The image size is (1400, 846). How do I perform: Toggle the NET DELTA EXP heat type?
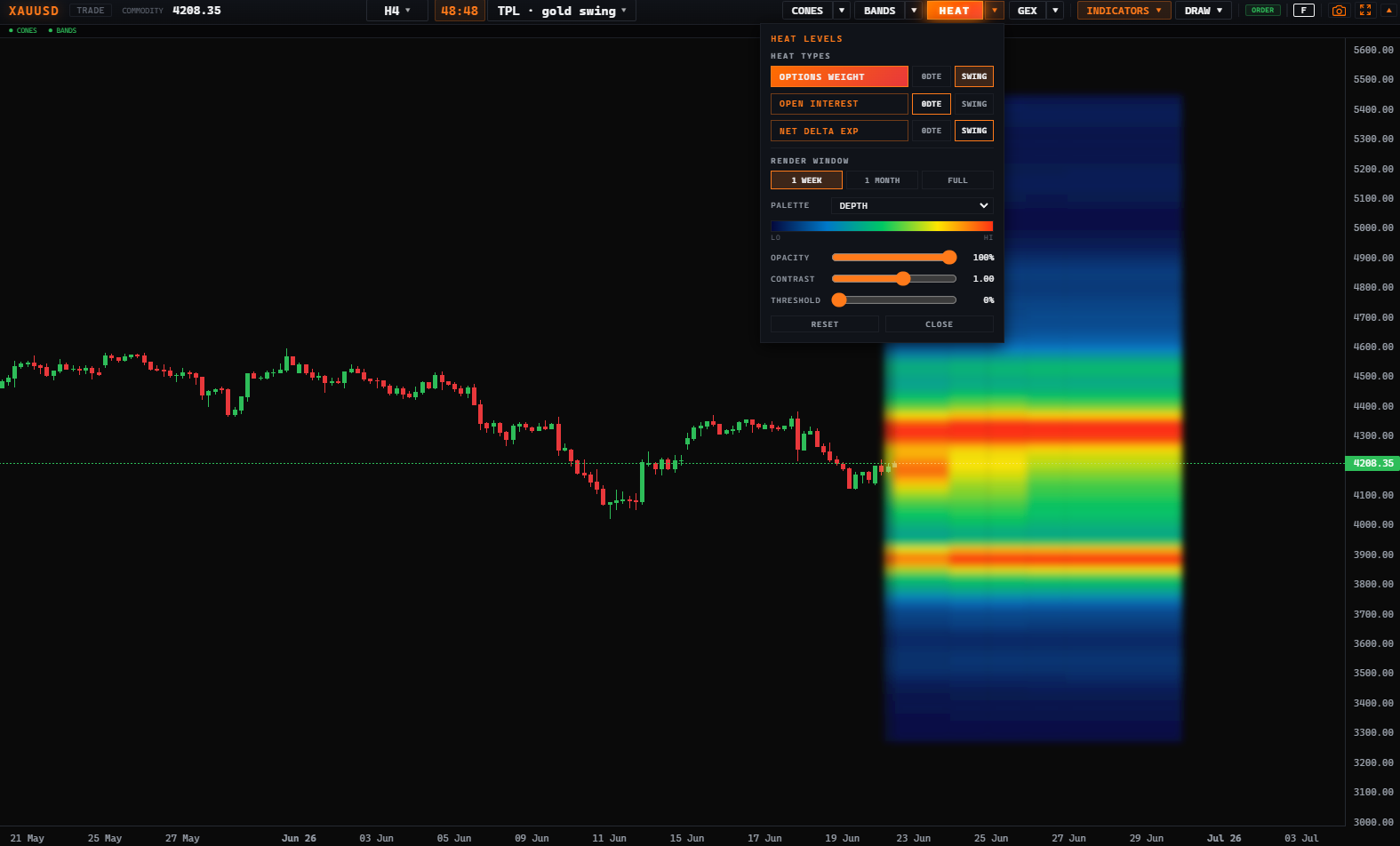(x=839, y=131)
